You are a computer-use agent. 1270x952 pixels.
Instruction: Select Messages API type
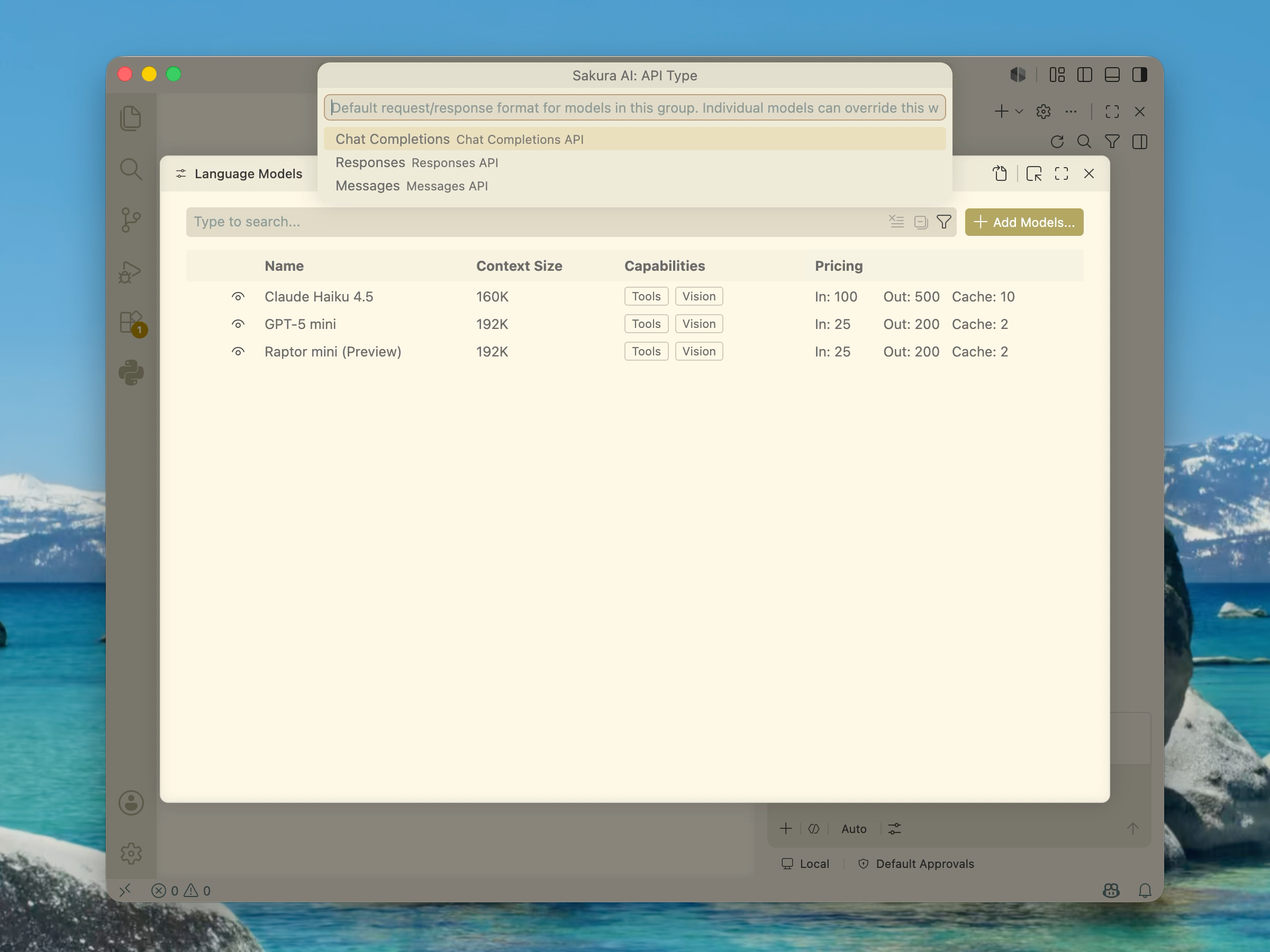[634, 186]
